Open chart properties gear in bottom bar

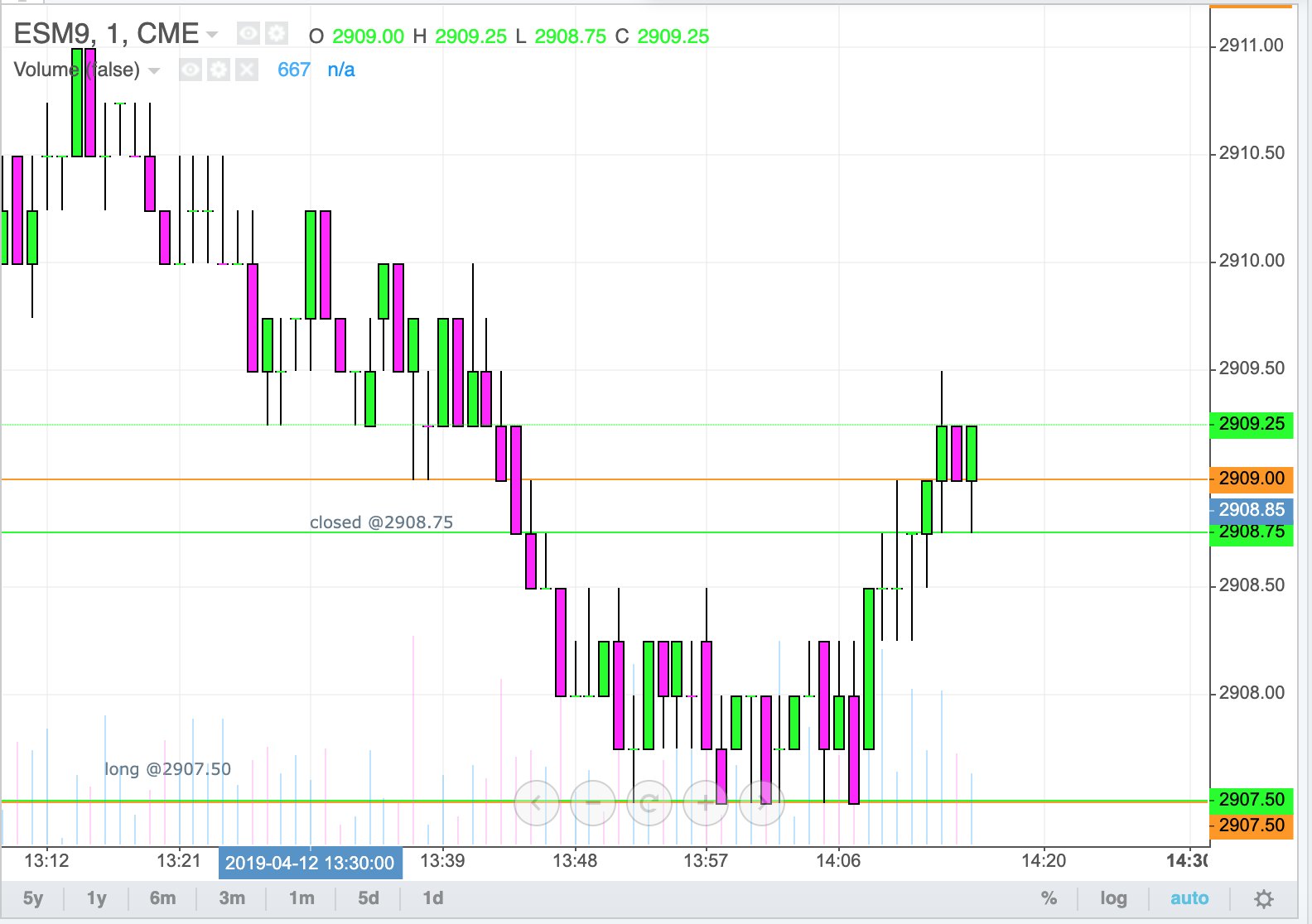click(x=1264, y=898)
